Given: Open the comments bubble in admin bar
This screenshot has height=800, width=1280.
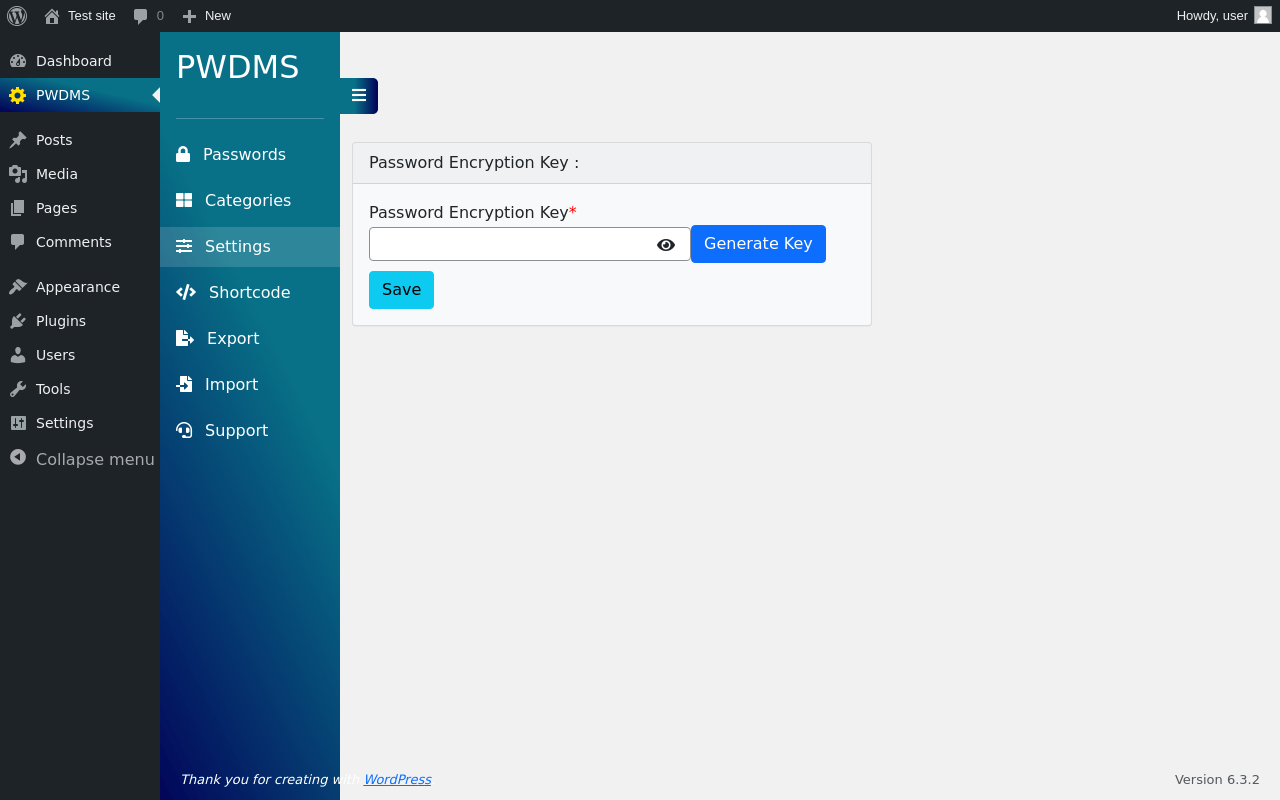Looking at the screenshot, I should [x=148, y=16].
